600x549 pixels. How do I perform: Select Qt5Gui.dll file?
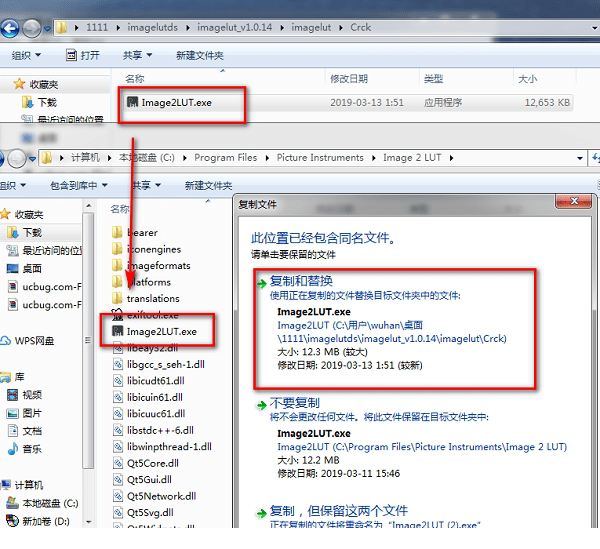point(142,479)
